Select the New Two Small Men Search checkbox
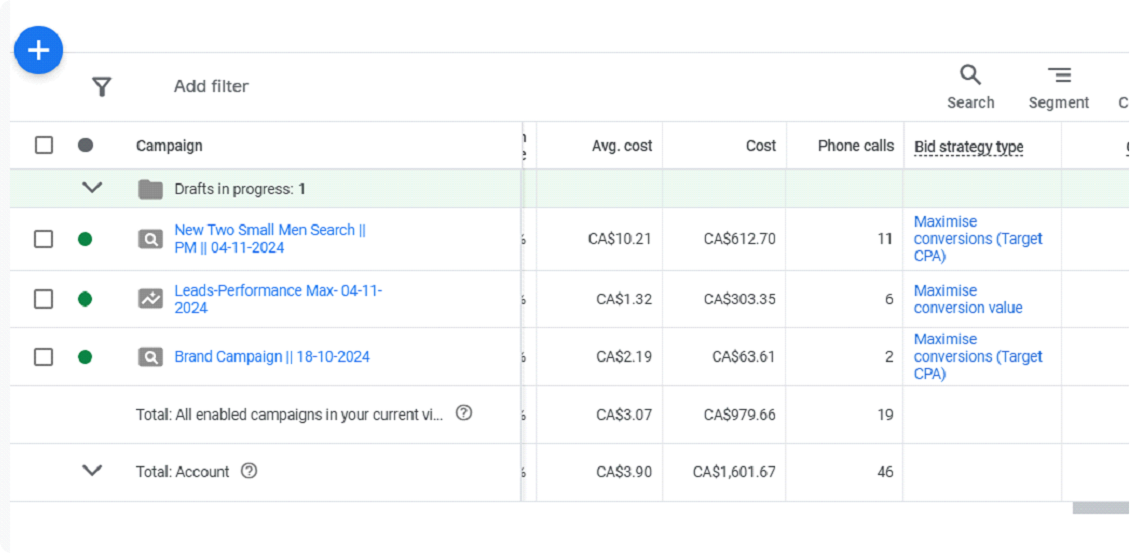The width and height of the screenshot is (1147, 553). (x=44, y=239)
